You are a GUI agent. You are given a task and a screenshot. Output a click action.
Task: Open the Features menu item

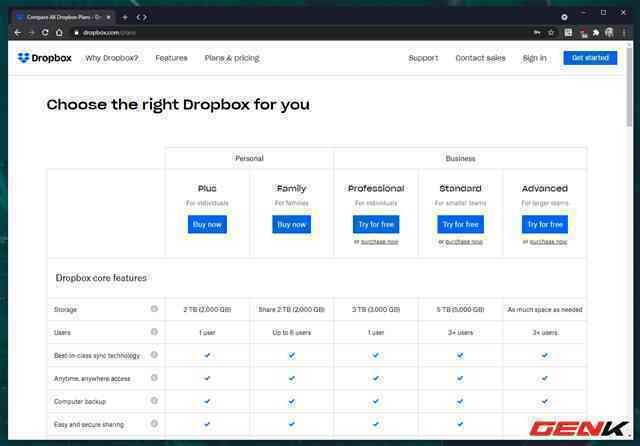coord(171,58)
